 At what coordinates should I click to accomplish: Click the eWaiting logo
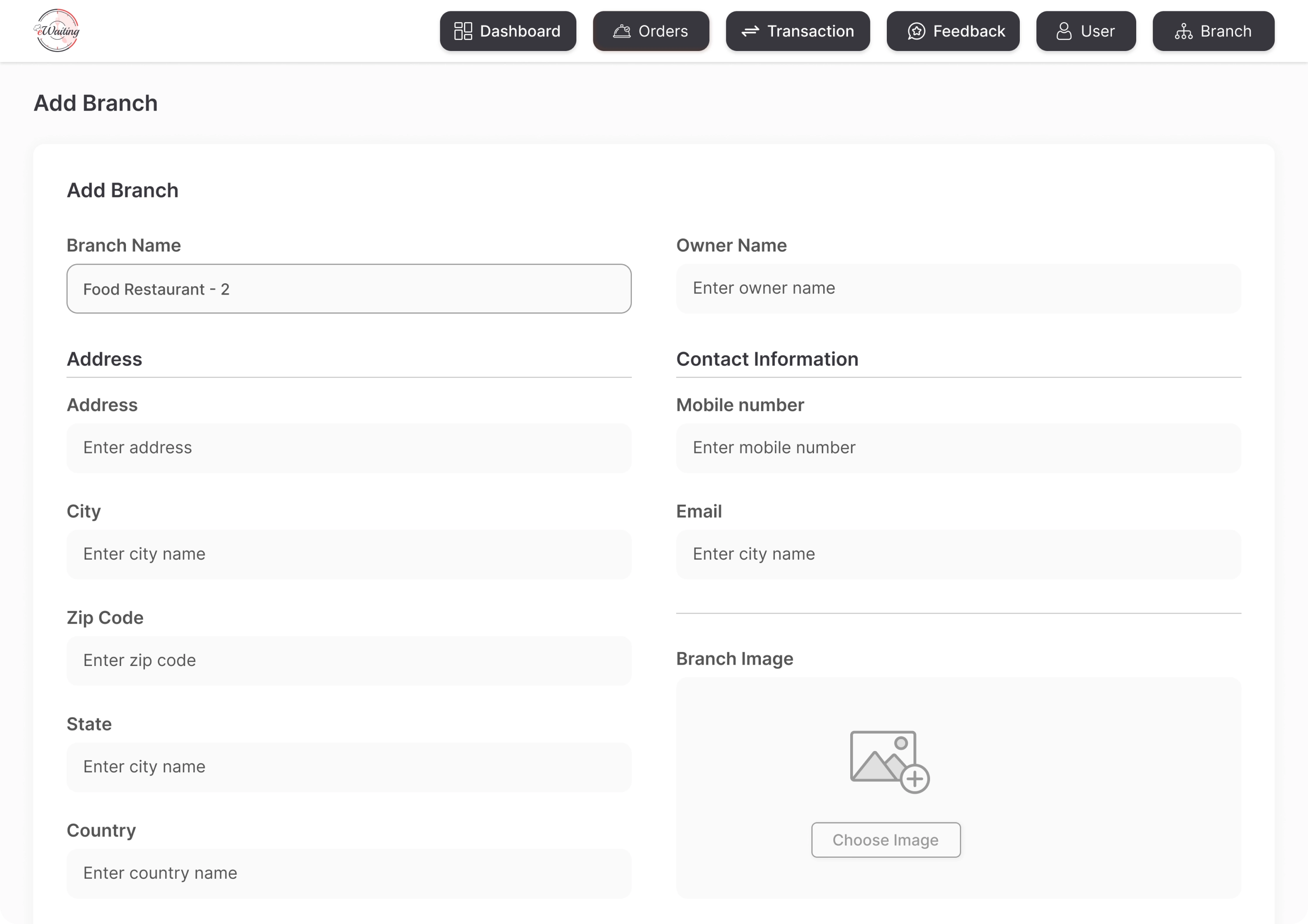(57, 31)
